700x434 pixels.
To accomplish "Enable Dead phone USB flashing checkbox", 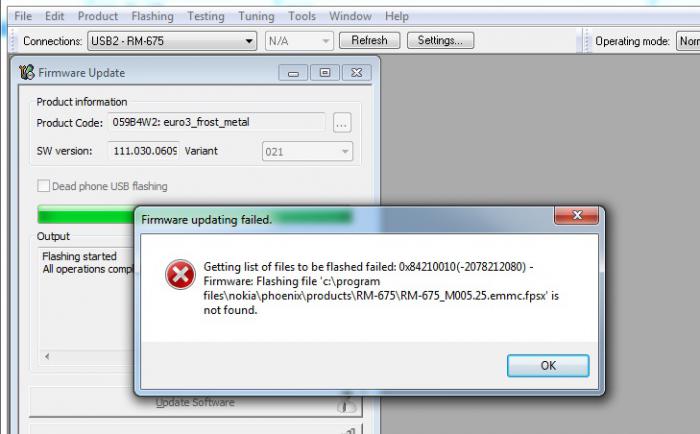I will pyautogui.click(x=43, y=186).
